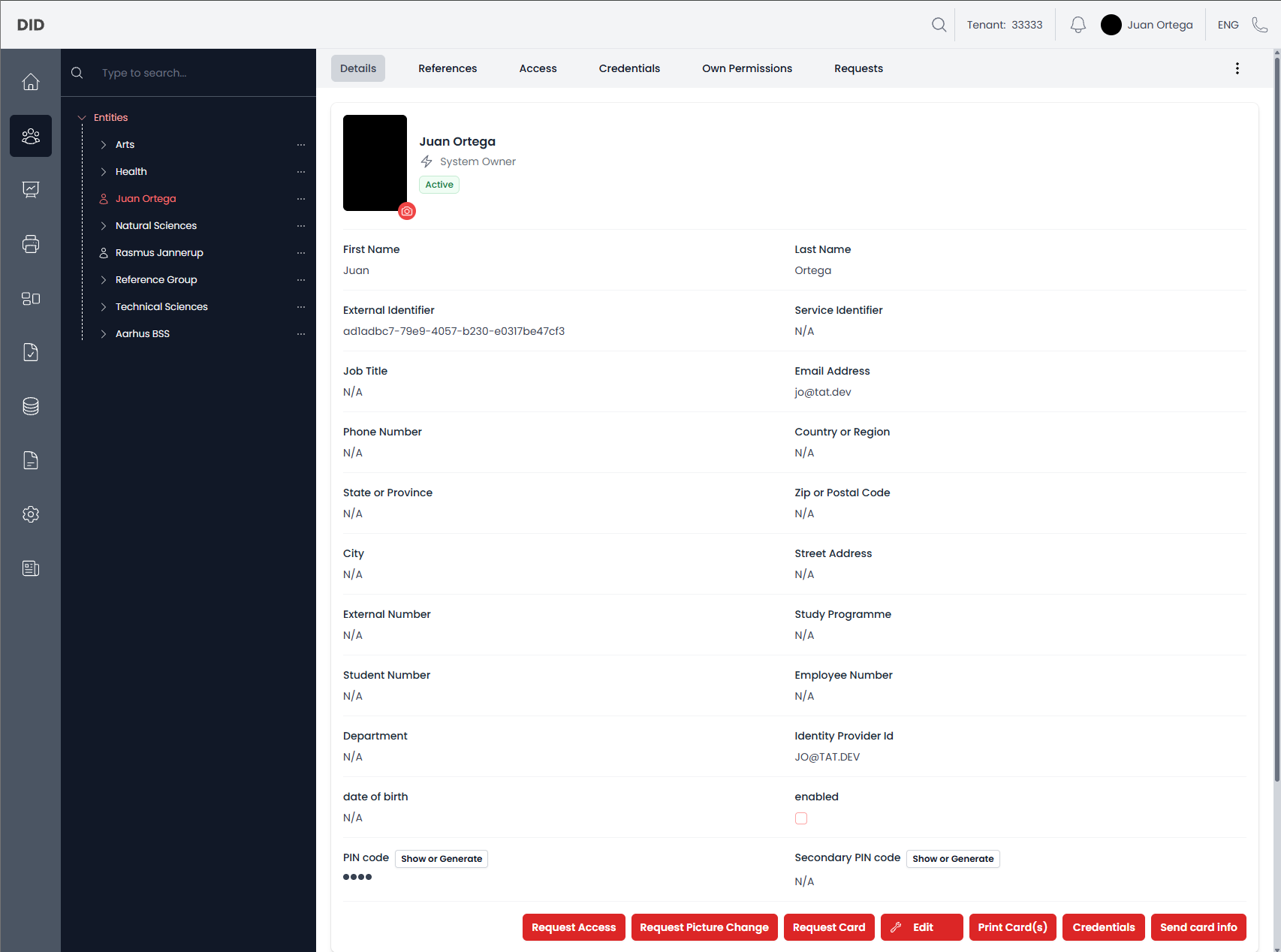The width and height of the screenshot is (1281, 952).
Task: Click the notification bell icon
Action: pyautogui.click(x=1078, y=25)
